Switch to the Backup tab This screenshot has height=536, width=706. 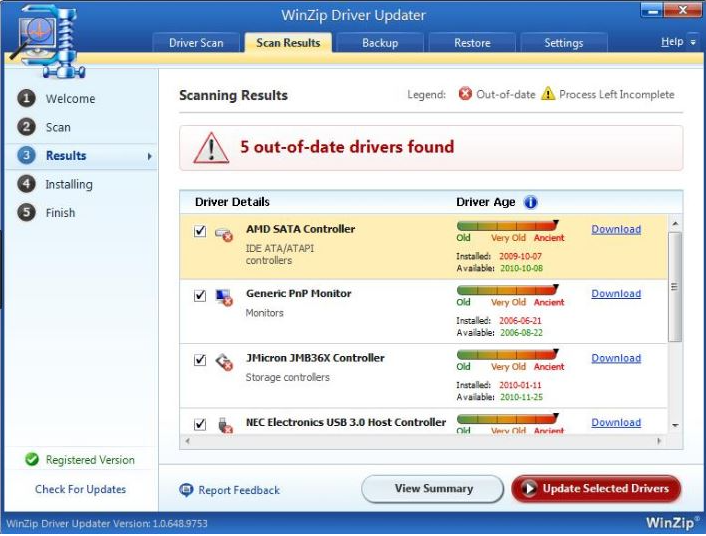point(379,43)
